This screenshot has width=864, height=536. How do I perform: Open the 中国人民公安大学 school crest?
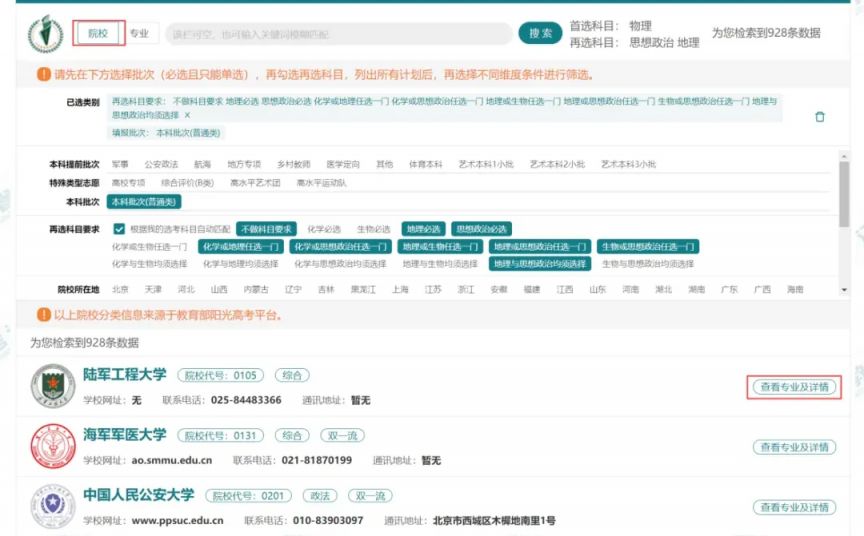pos(53,506)
